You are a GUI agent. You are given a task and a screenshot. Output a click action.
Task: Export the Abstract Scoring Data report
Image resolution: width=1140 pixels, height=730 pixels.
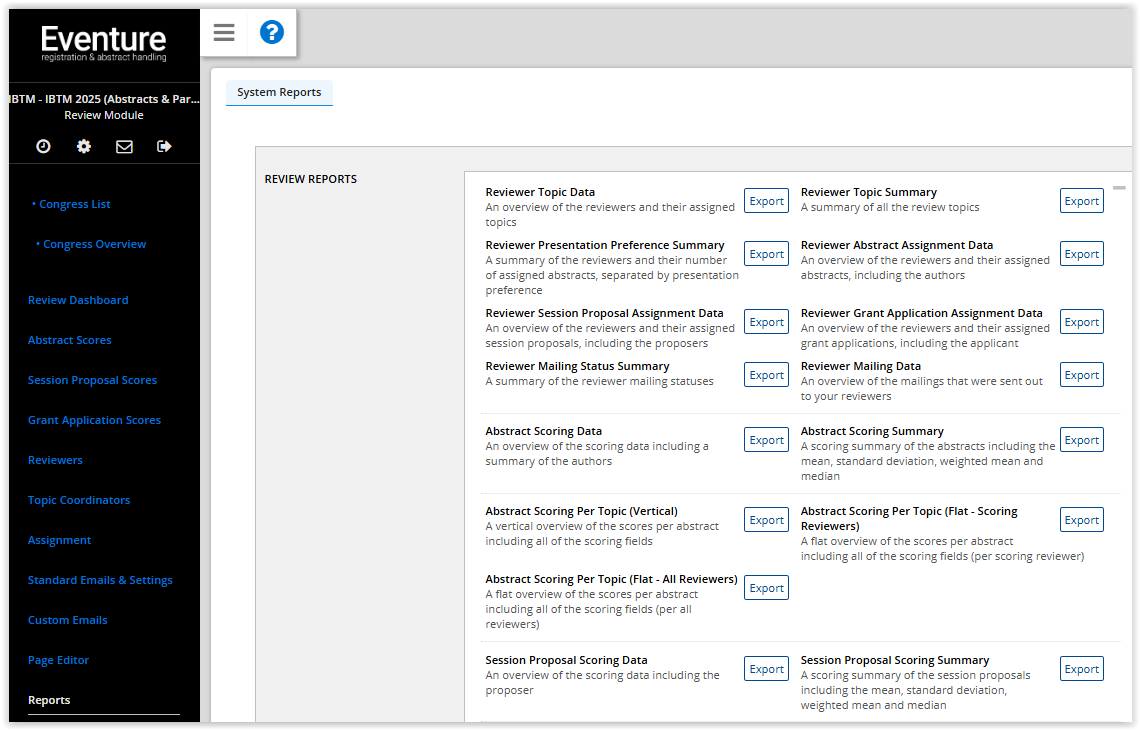click(766, 439)
